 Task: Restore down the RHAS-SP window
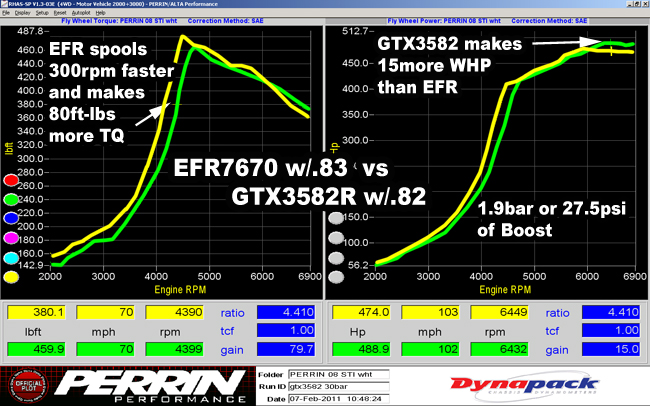(x=638, y=4)
